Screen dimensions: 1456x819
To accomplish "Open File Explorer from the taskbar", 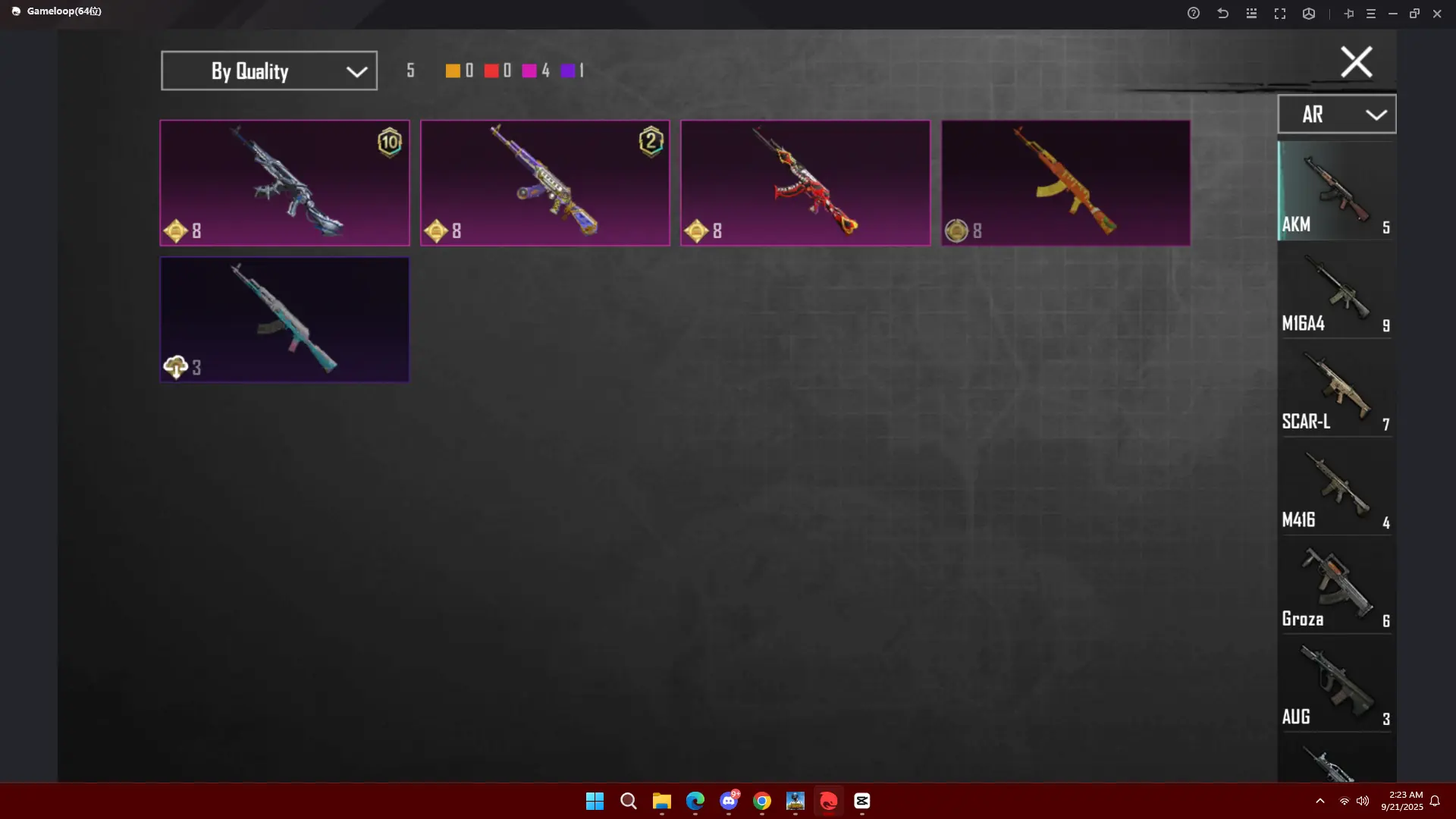I will 661,801.
